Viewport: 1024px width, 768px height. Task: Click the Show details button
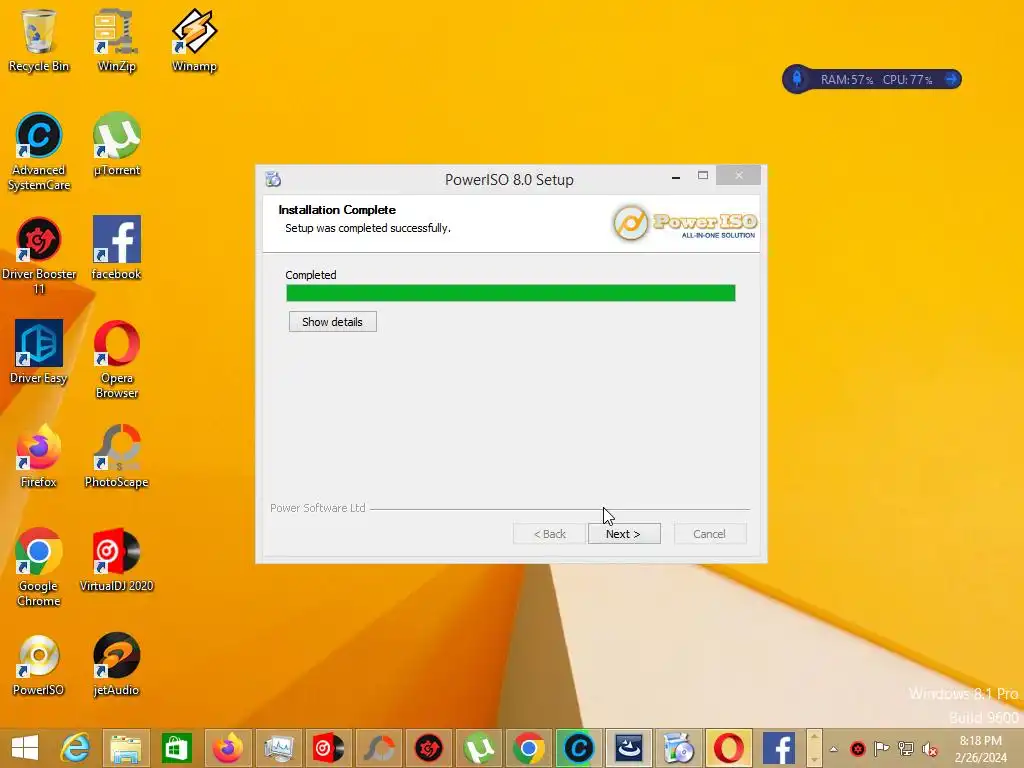point(332,322)
